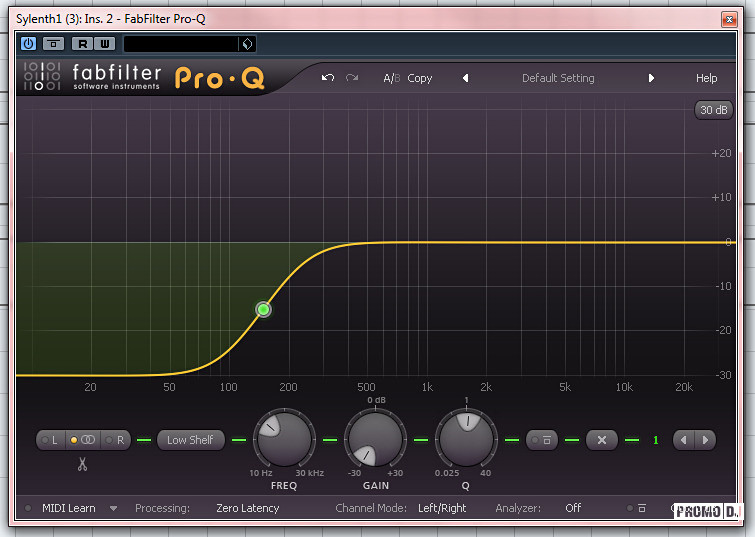
Task: Delete the band with the X button
Action: pos(601,440)
